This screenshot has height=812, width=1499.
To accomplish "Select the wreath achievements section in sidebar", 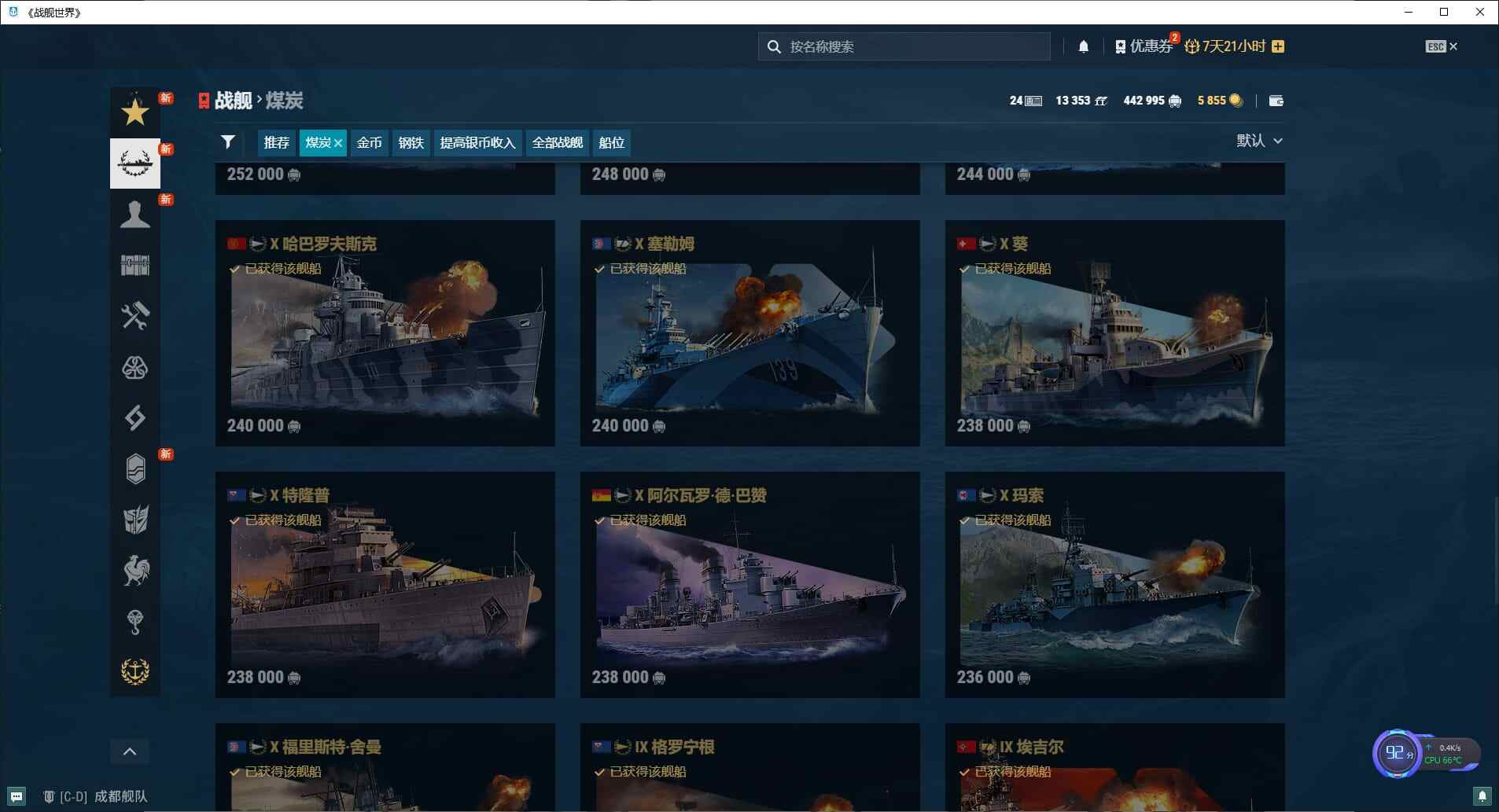I will click(134, 163).
